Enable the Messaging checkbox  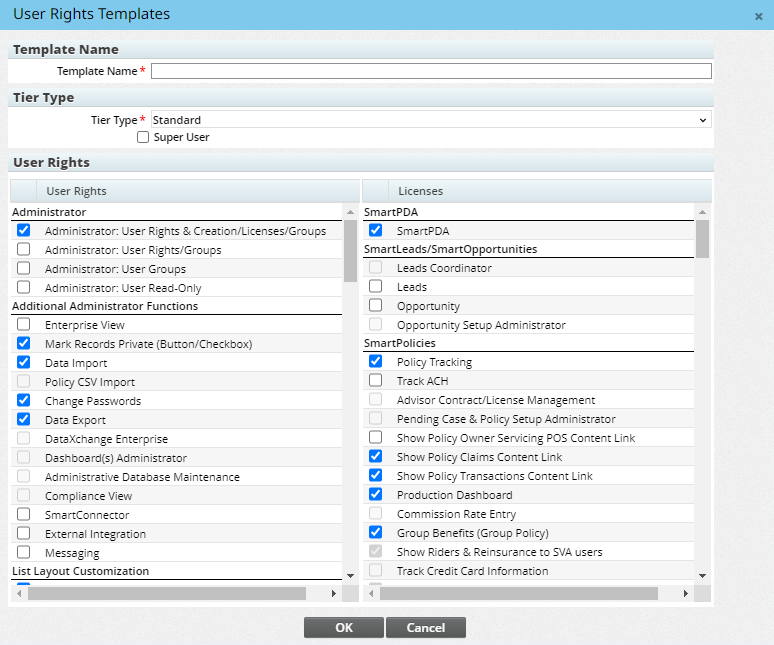23,552
